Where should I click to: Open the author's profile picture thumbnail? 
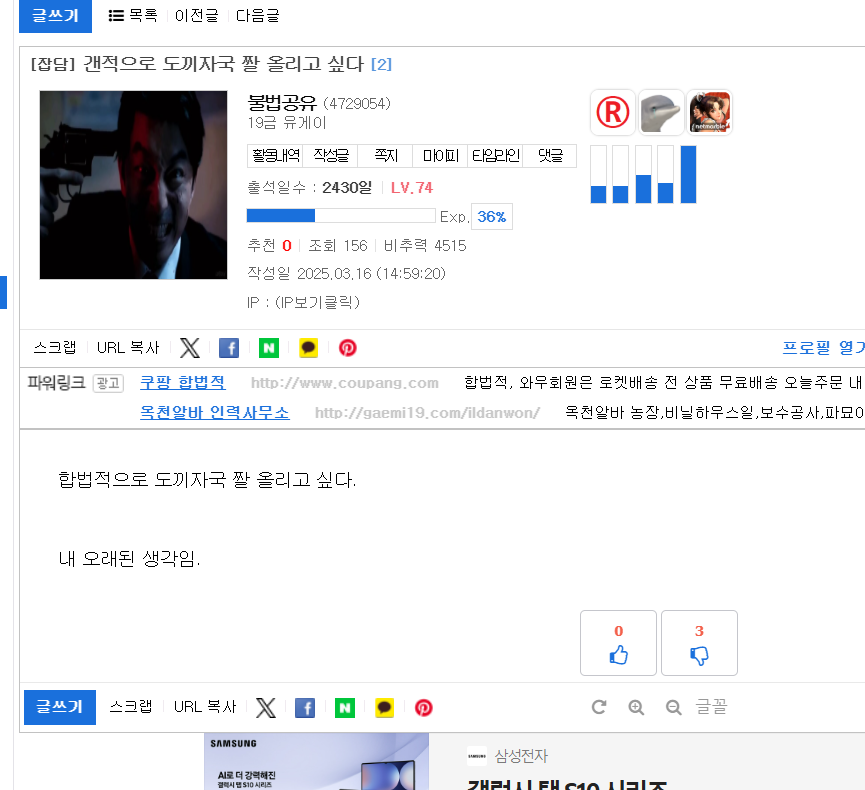tap(134, 185)
